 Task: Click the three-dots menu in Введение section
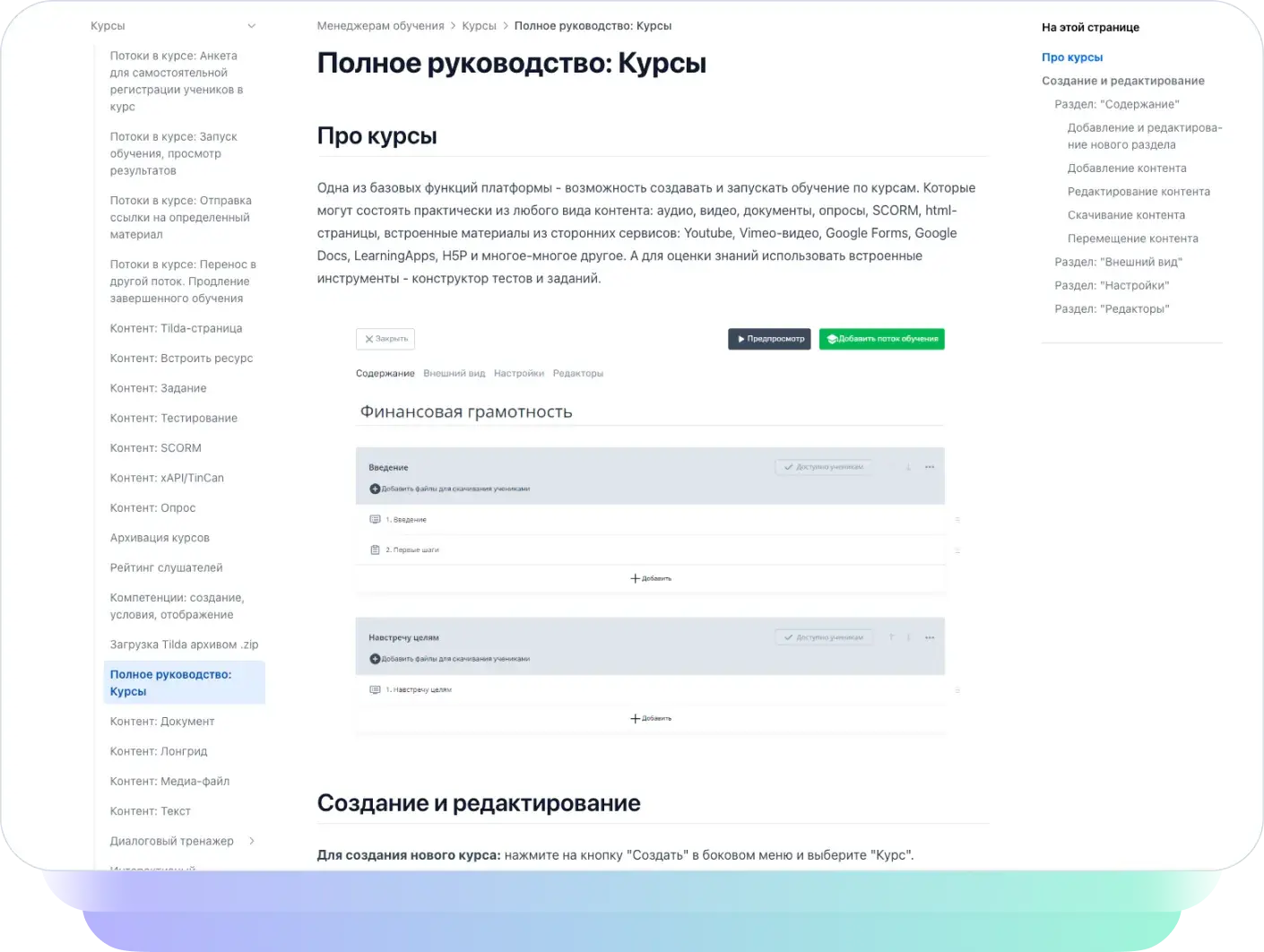point(930,467)
